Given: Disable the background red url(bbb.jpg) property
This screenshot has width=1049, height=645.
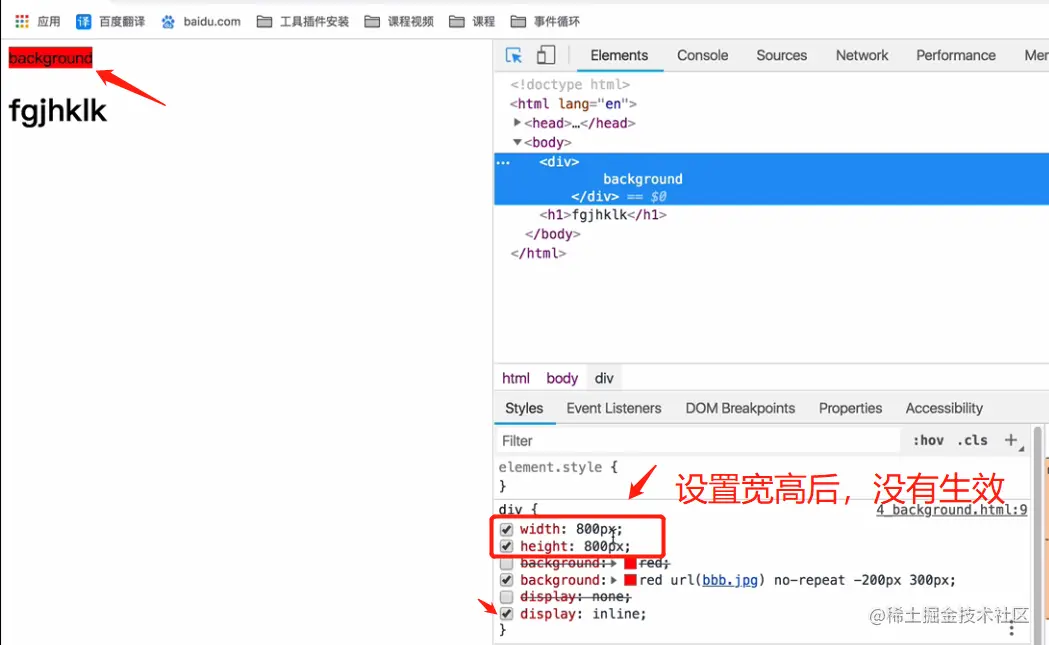Looking at the screenshot, I should point(506,580).
